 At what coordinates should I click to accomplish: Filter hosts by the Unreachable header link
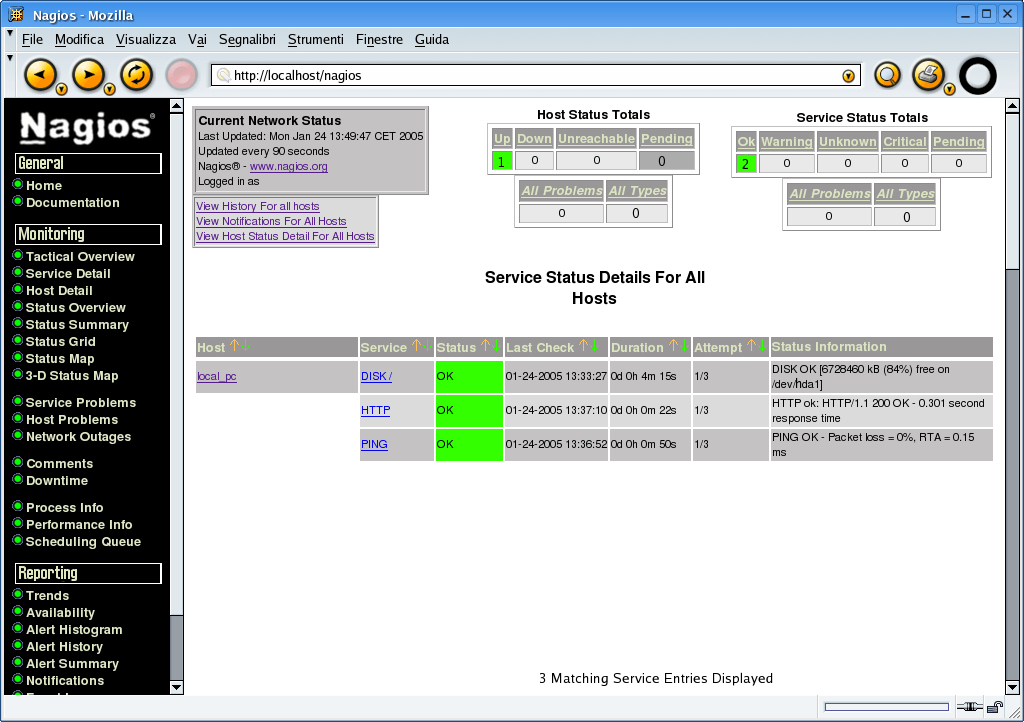click(x=596, y=138)
